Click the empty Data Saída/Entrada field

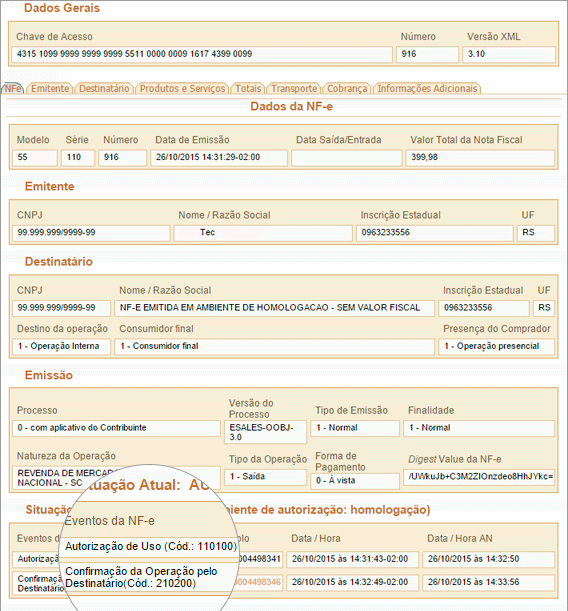coord(346,158)
